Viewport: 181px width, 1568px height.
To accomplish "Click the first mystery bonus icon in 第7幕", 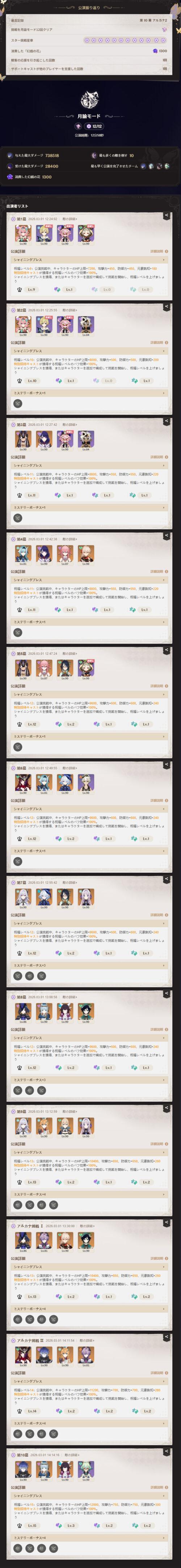I will click(x=18, y=976).
